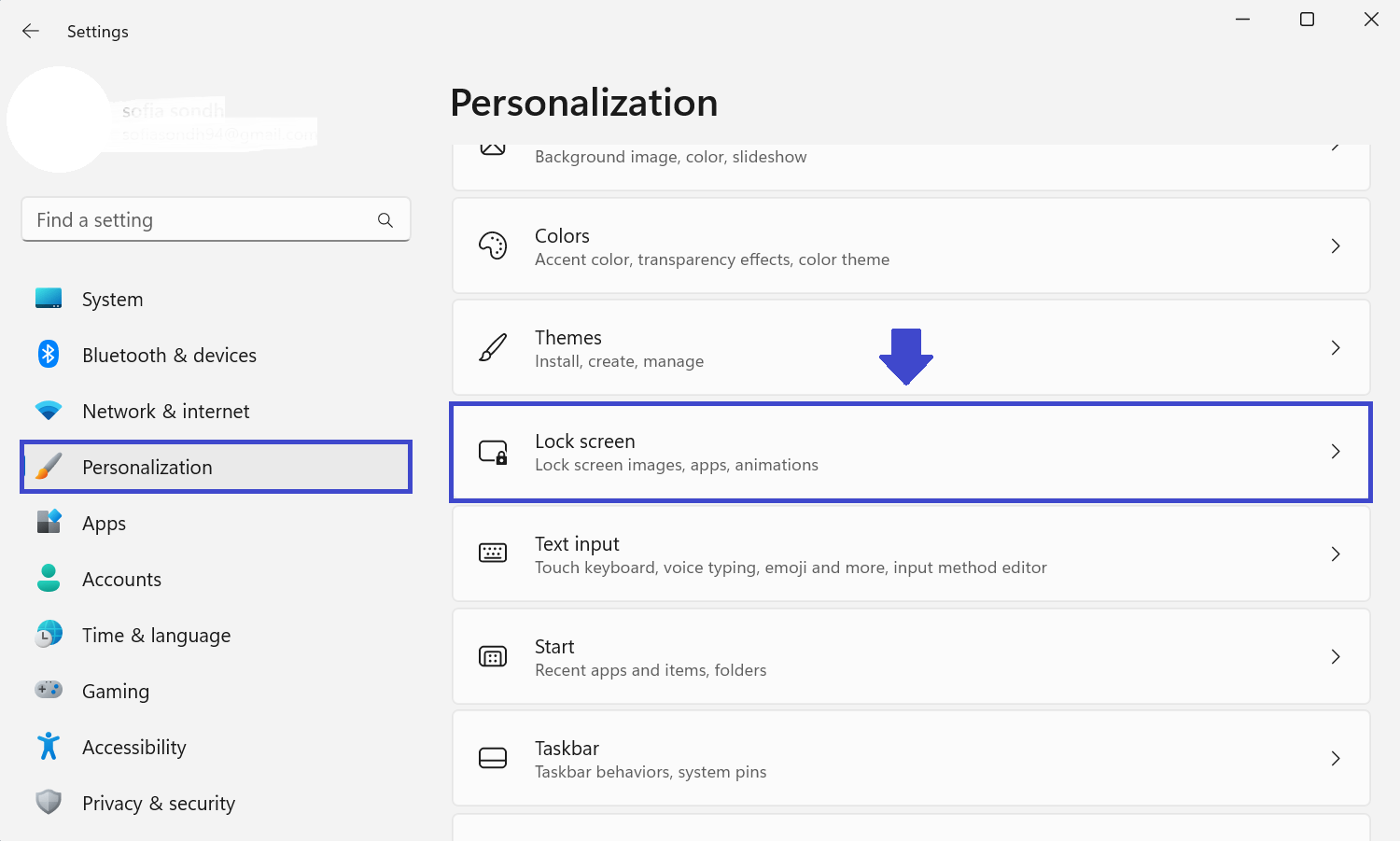Click the user profile picture
Viewport: 1400px width, 841px height.
[60, 119]
